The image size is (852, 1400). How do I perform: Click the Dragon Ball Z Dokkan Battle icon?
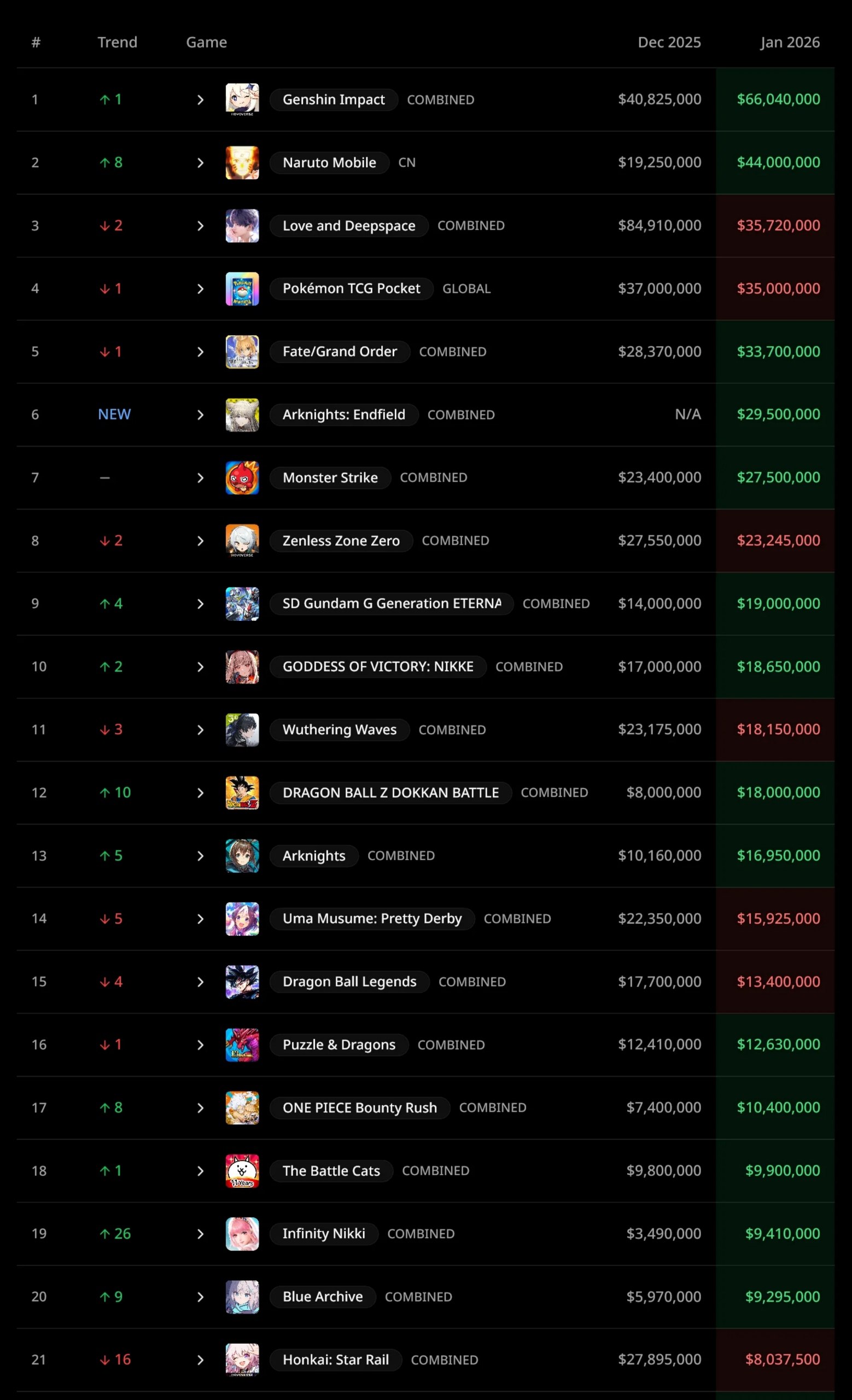click(242, 792)
